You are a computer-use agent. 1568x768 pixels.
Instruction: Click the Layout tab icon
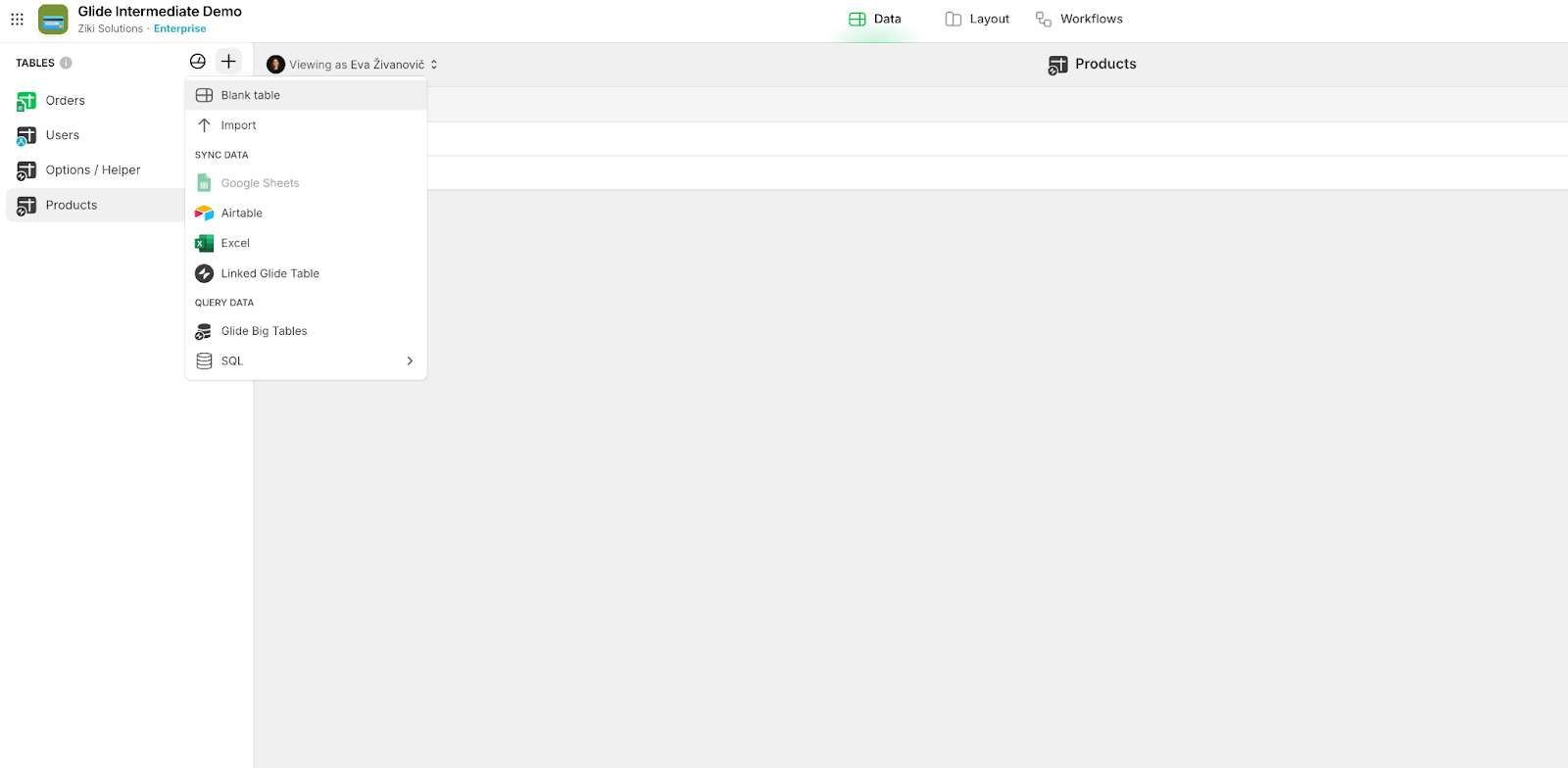point(953,19)
